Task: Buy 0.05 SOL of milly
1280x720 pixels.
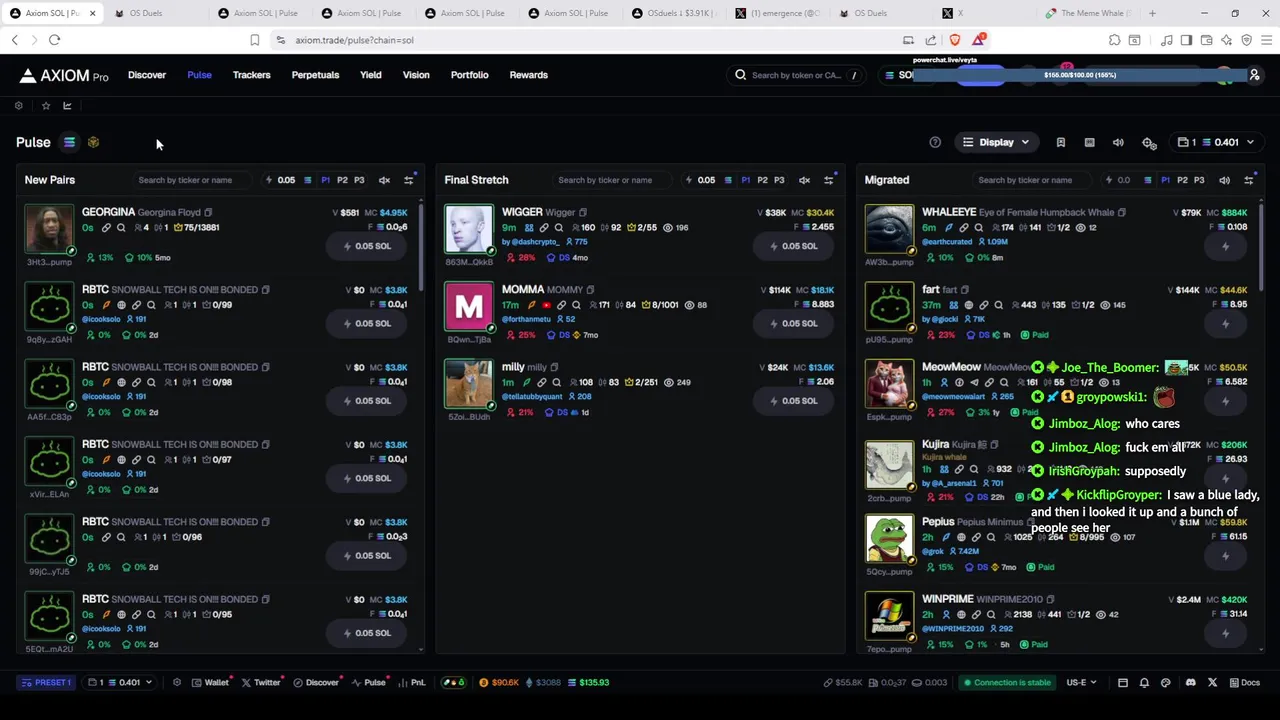Action: [793, 401]
